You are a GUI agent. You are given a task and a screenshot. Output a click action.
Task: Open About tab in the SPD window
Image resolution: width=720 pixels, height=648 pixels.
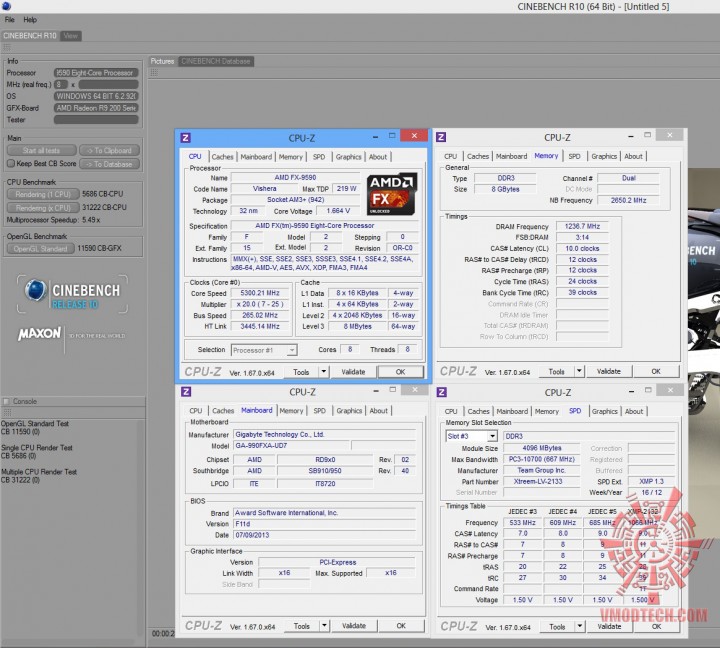coord(634,411)
